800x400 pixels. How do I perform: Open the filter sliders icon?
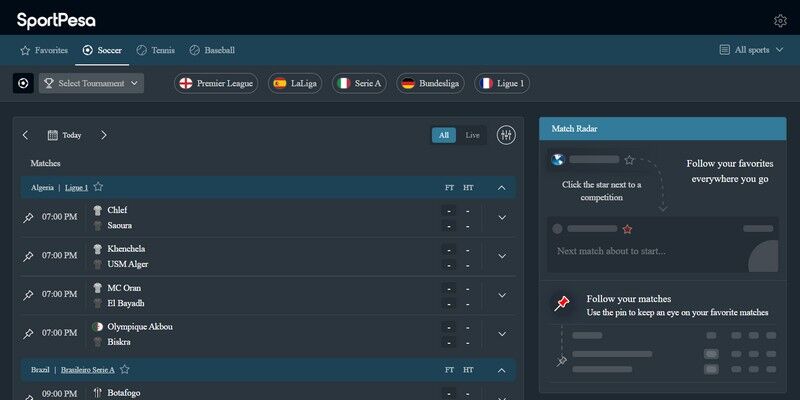point(506,135)
